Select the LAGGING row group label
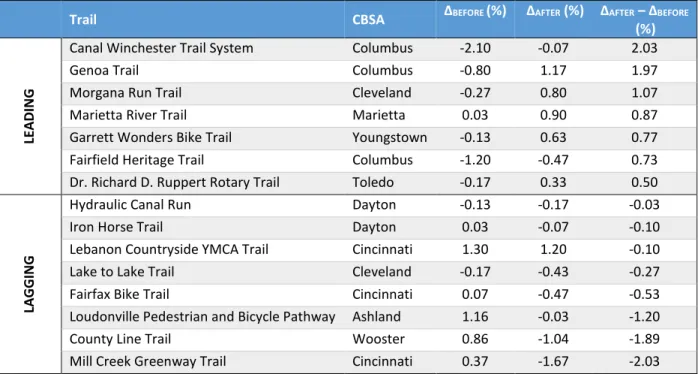The image size is (698, 374). [x=29, y=284]
